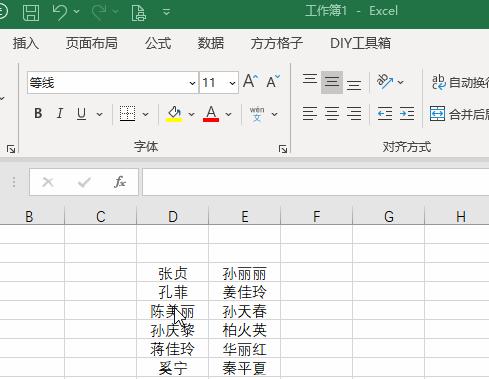The height and width of the screenshot is (379, 489).
Task: Click the Save icon in title bar
Action: (31, 12)
